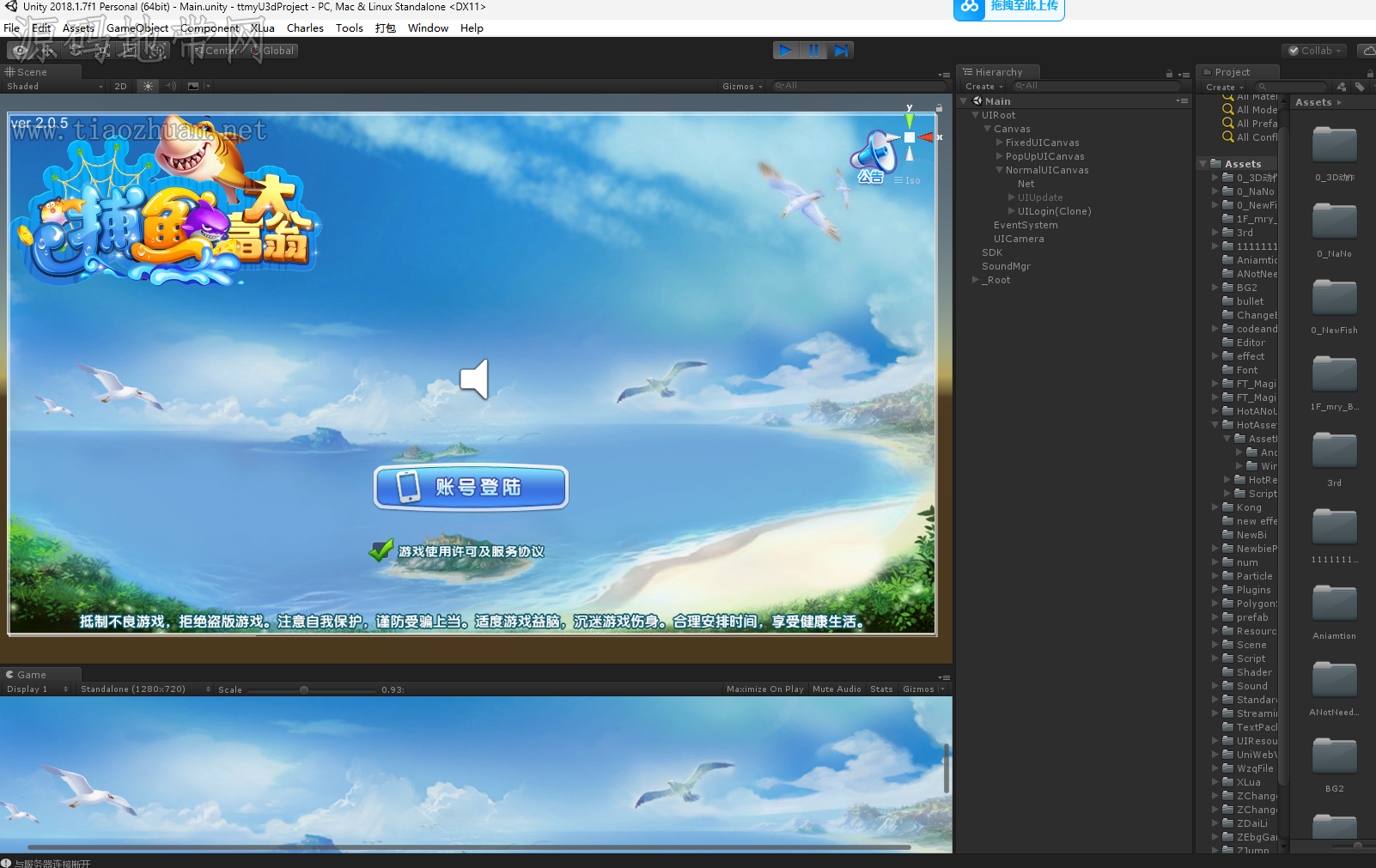Image resolution: width=1376 pixels, height=868 pixels.
Task: Open the 打包 menu
Action: point(386,28)
